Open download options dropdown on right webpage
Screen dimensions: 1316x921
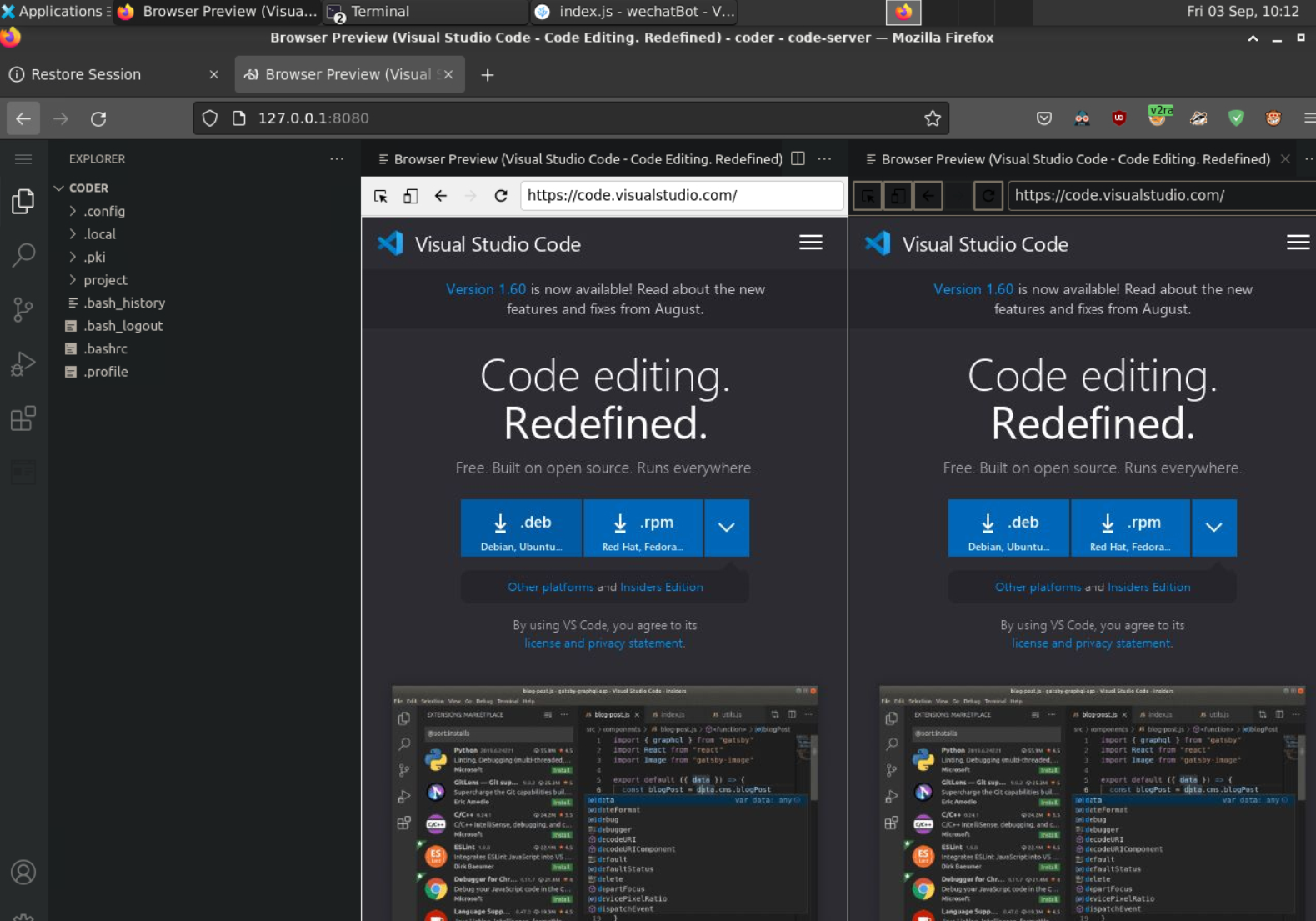tap(1214, 528)
